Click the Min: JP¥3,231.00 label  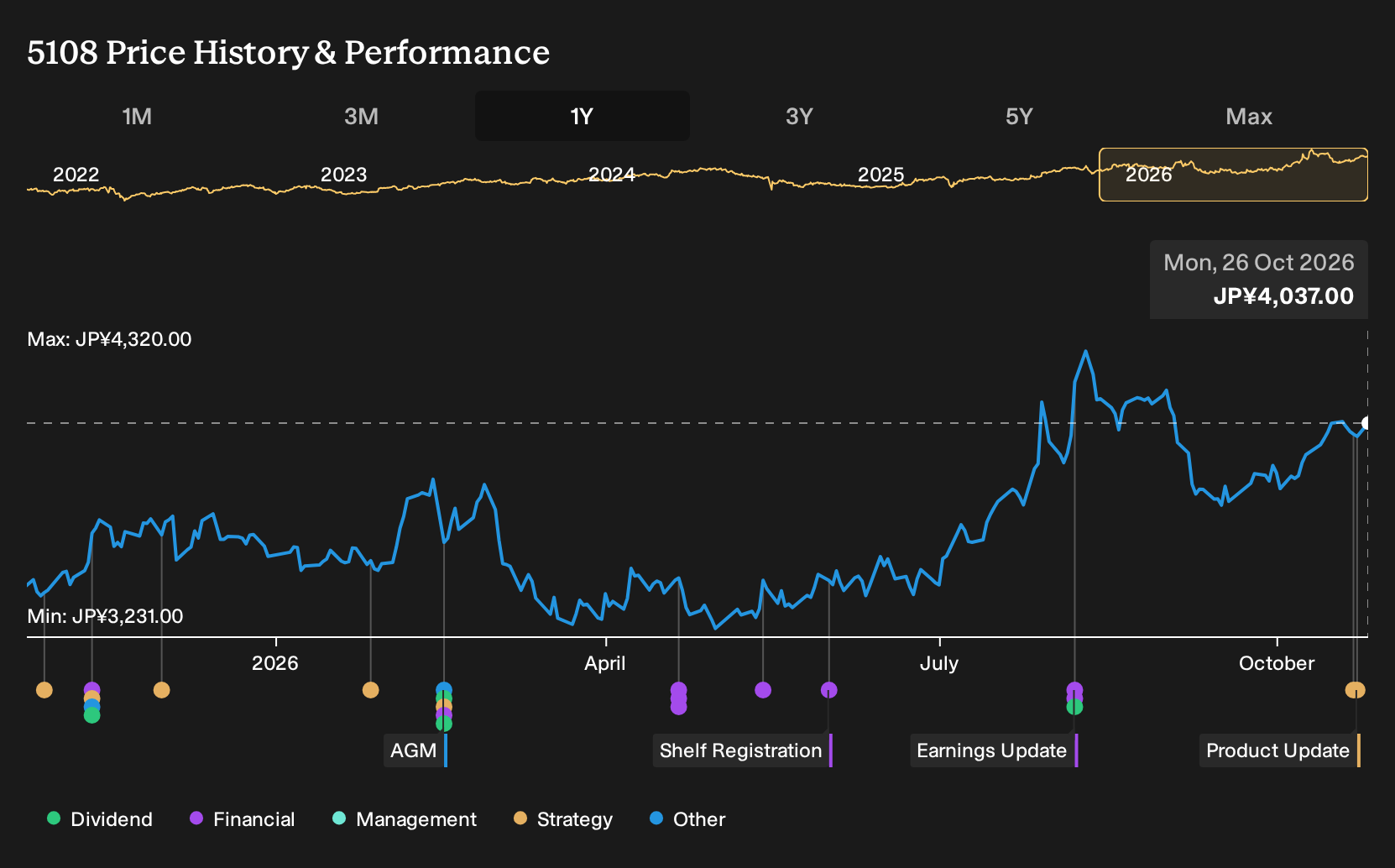(105, 616)
